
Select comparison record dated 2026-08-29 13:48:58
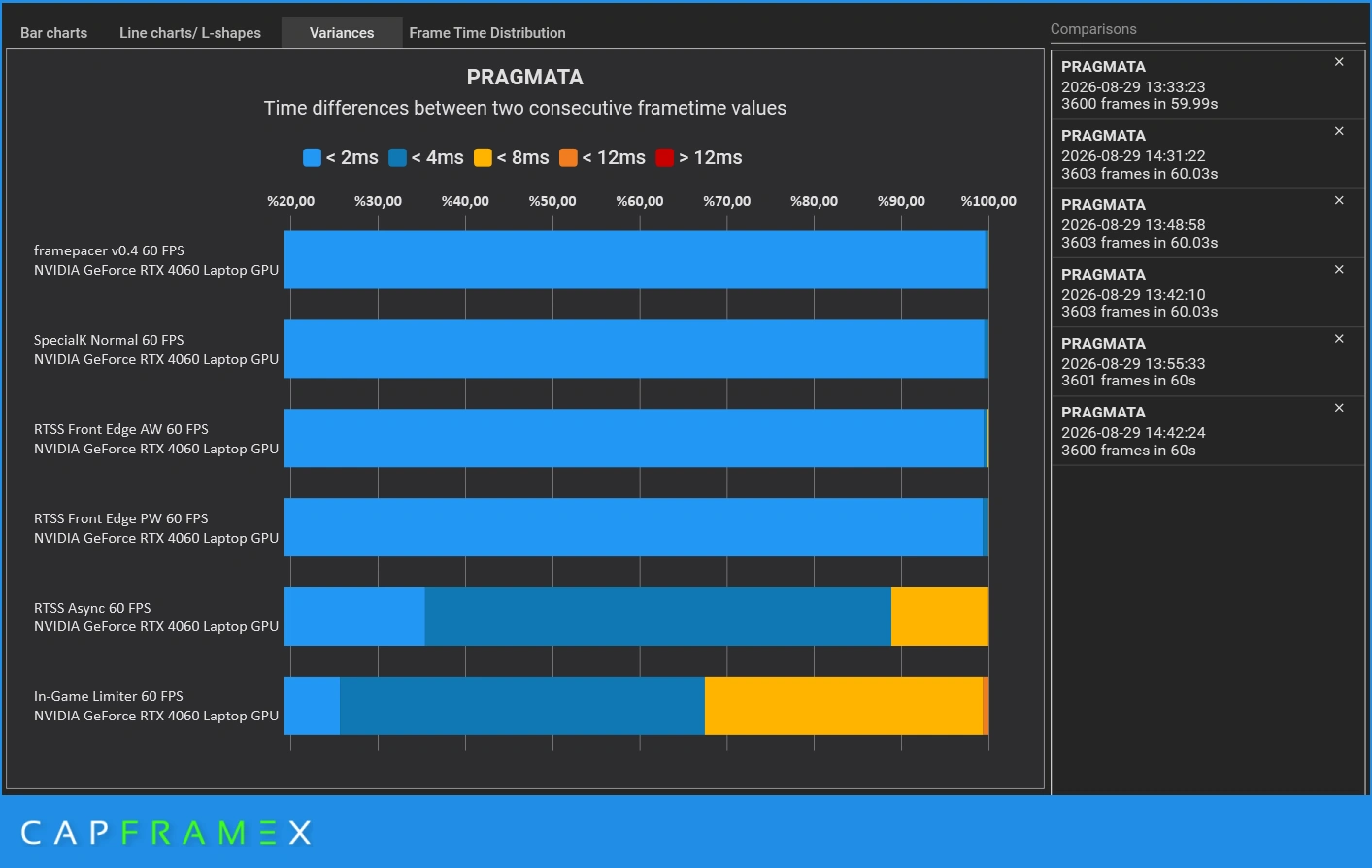[x=1207, y=223]
